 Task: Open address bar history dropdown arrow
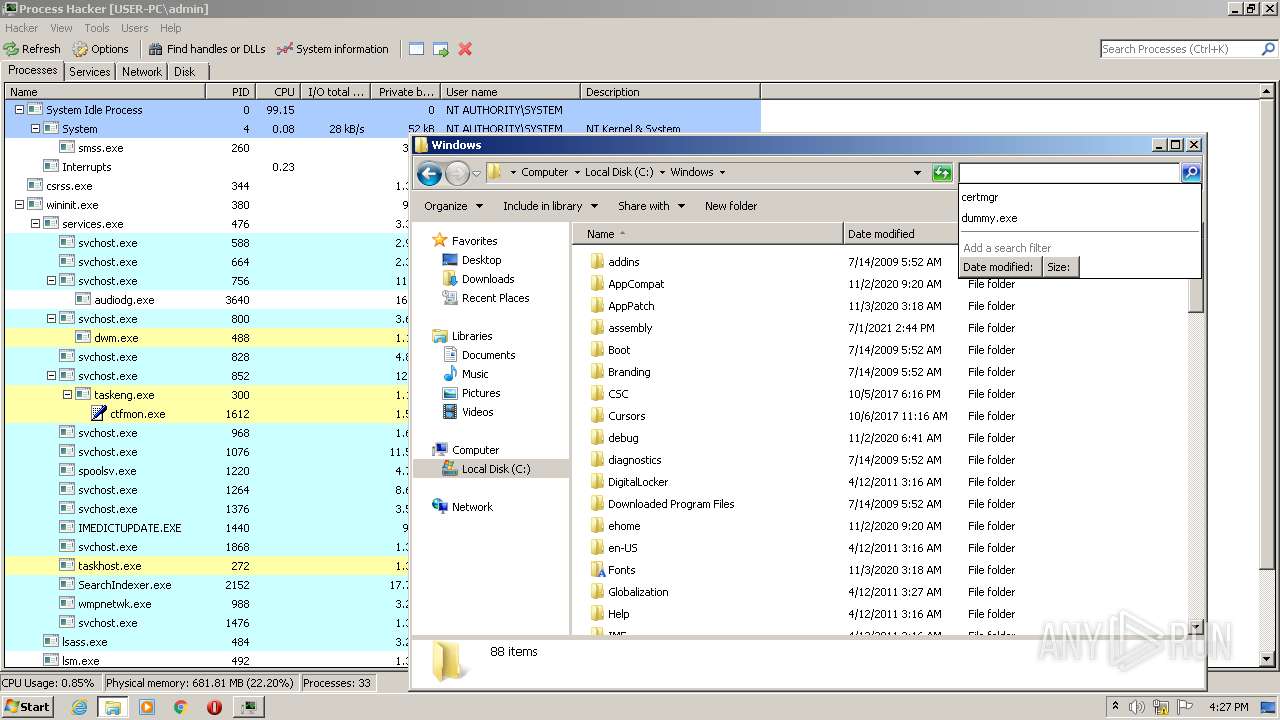point(917,173)
